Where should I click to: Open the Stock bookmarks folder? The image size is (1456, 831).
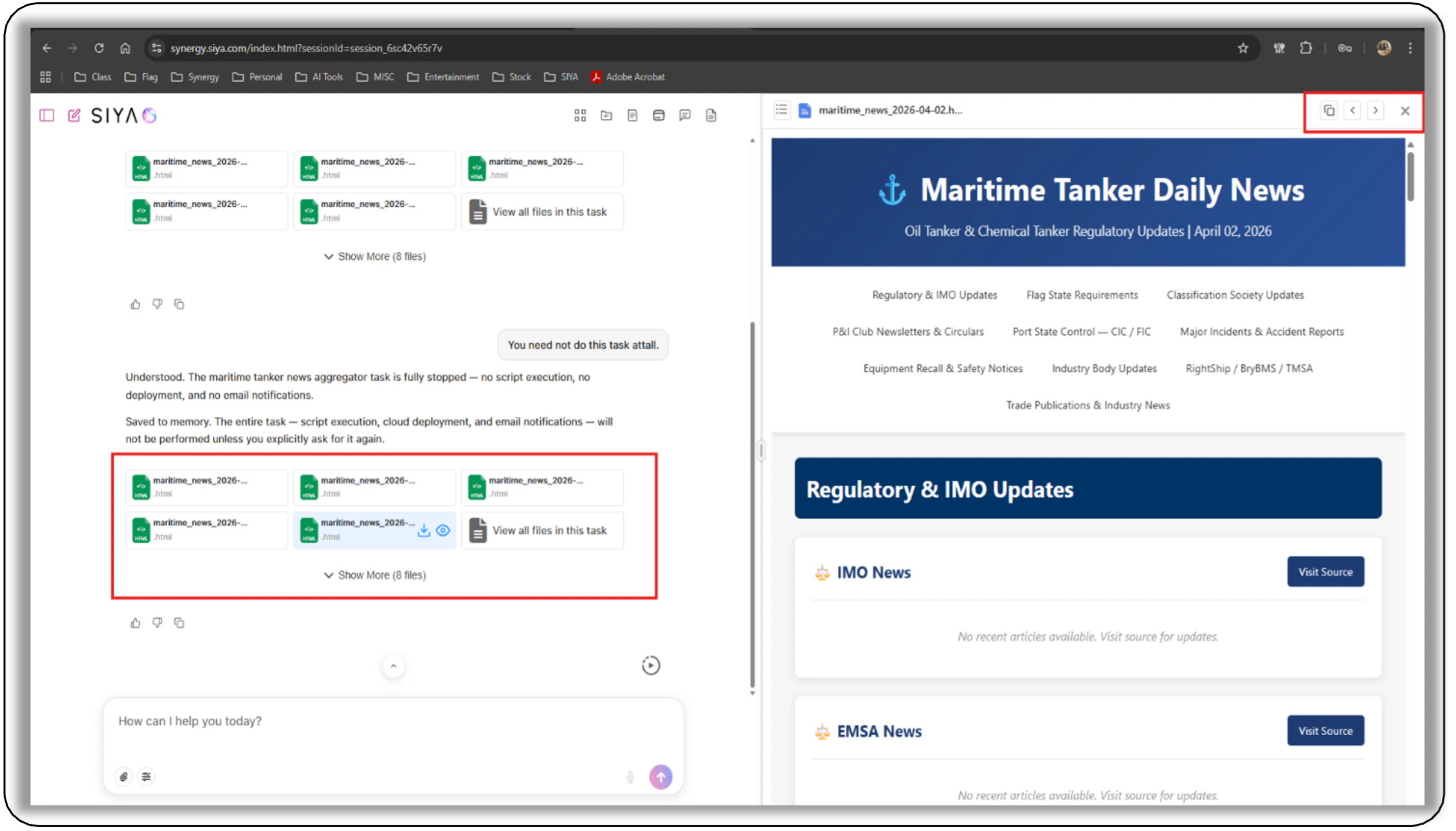(512, 77)
